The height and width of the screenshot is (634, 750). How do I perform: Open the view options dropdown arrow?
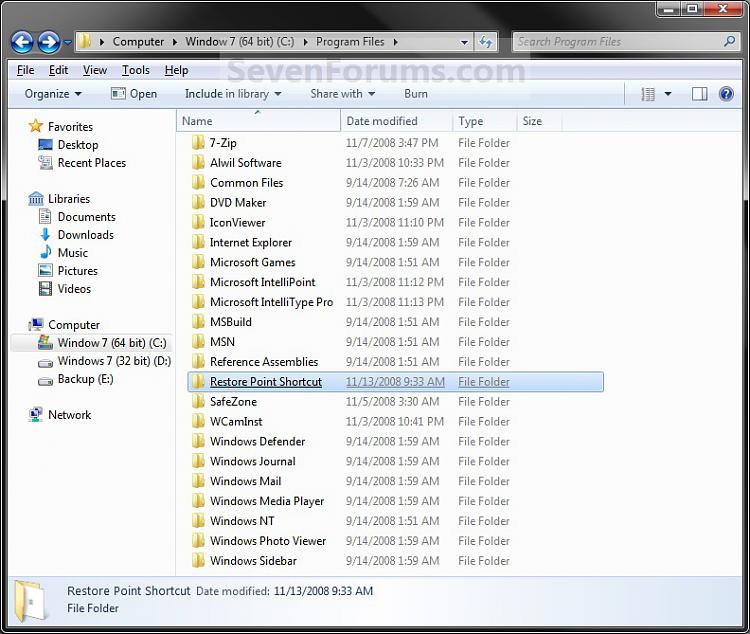[668, 94]
